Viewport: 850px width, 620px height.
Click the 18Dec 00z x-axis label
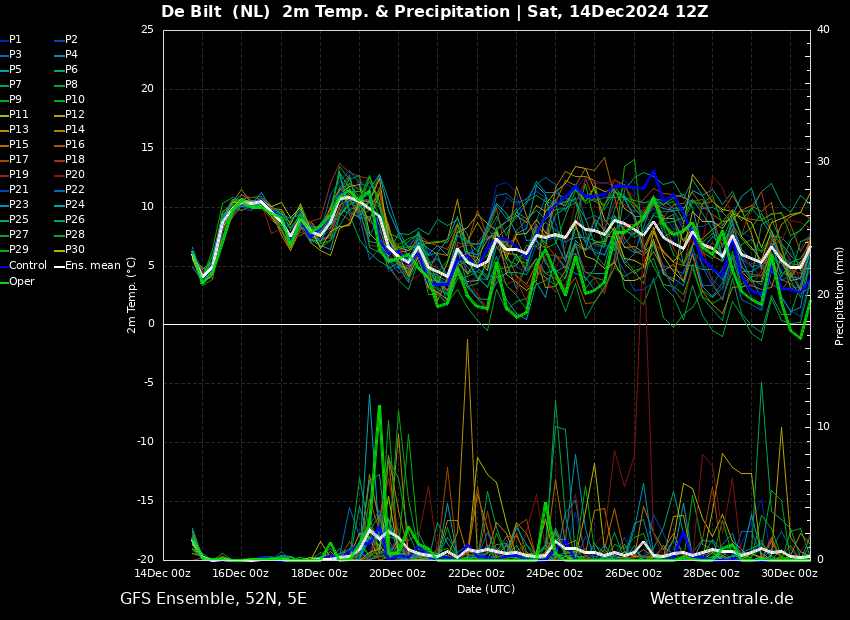click(x=319, y=574)
